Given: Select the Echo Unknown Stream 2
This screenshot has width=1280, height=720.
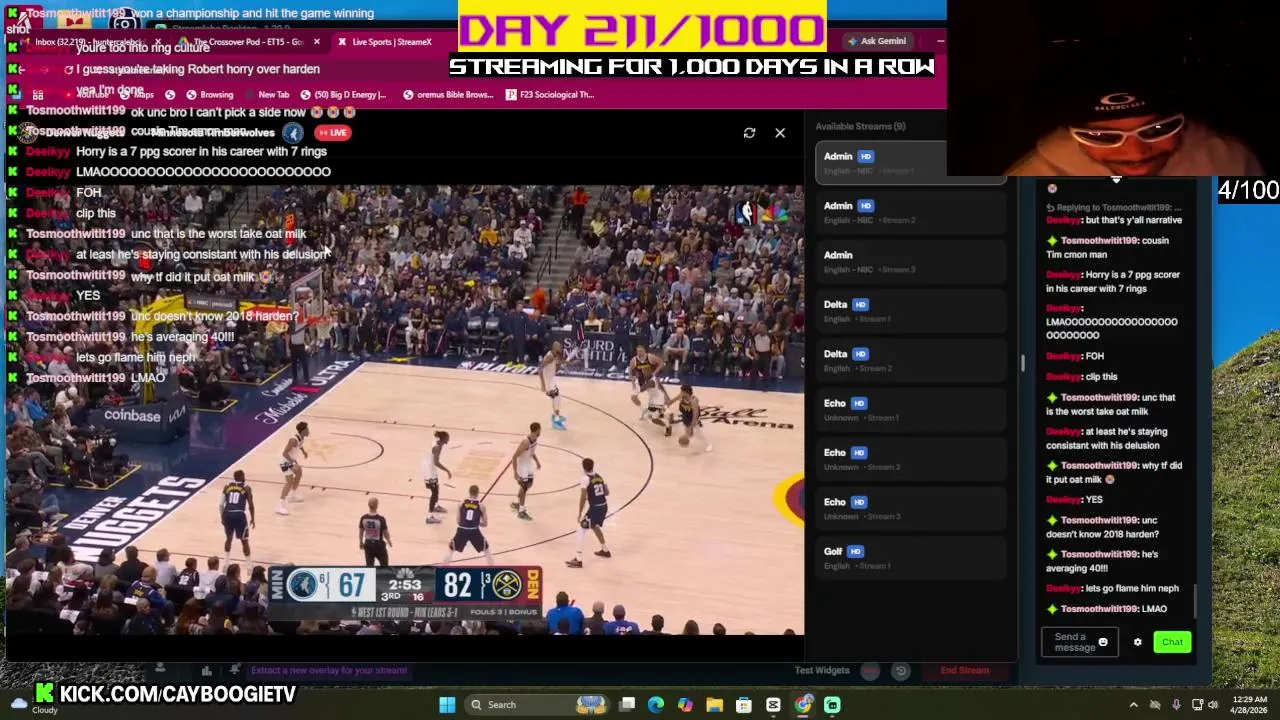Looking at the screenshot, I should (910, 459).
